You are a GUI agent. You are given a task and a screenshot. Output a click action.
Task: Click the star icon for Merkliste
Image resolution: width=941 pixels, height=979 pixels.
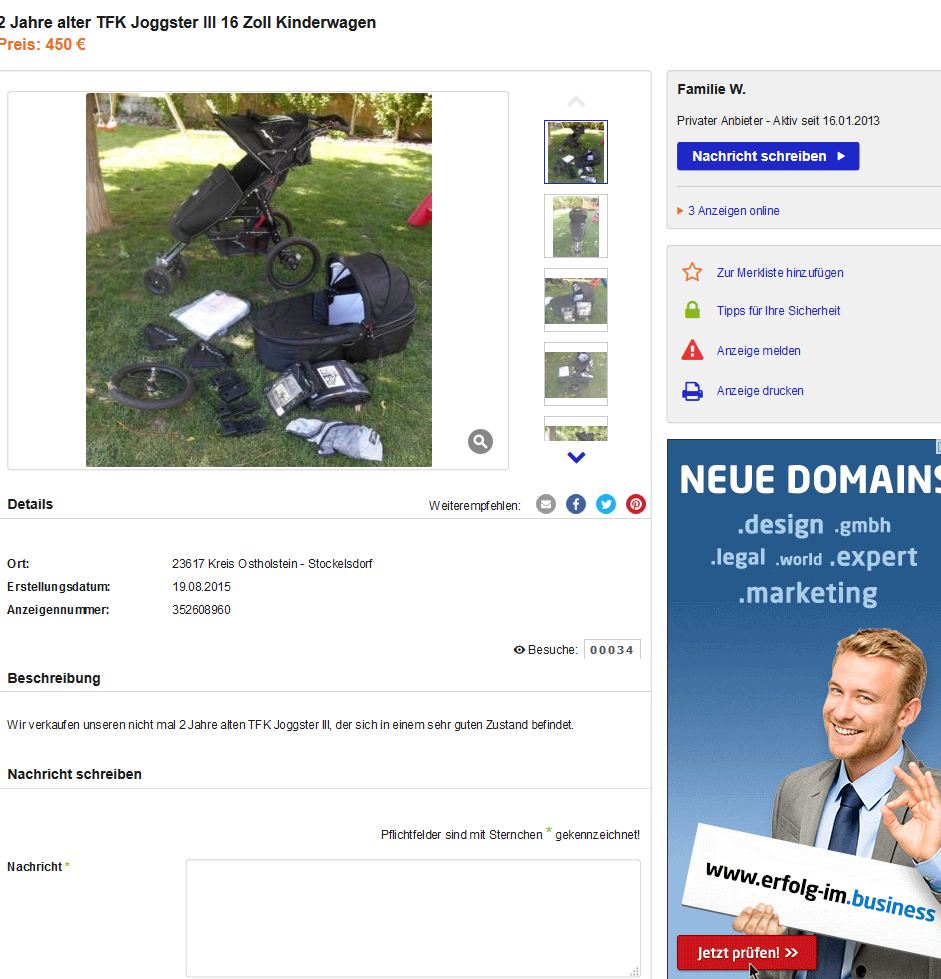(692, 272)
